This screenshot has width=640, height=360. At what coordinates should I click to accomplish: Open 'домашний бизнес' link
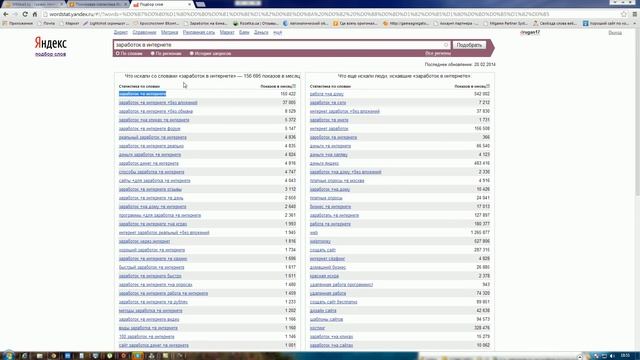[x=328, y=267]
